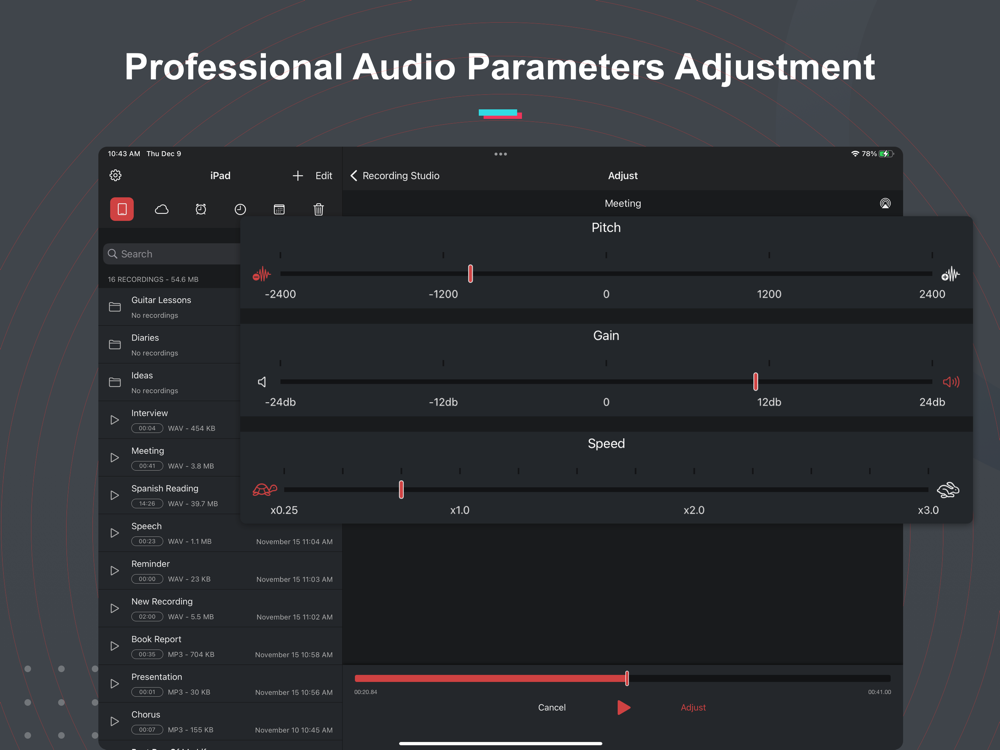Click the loud speaker gain icon
1000x750 pixels.
point(951,382)
